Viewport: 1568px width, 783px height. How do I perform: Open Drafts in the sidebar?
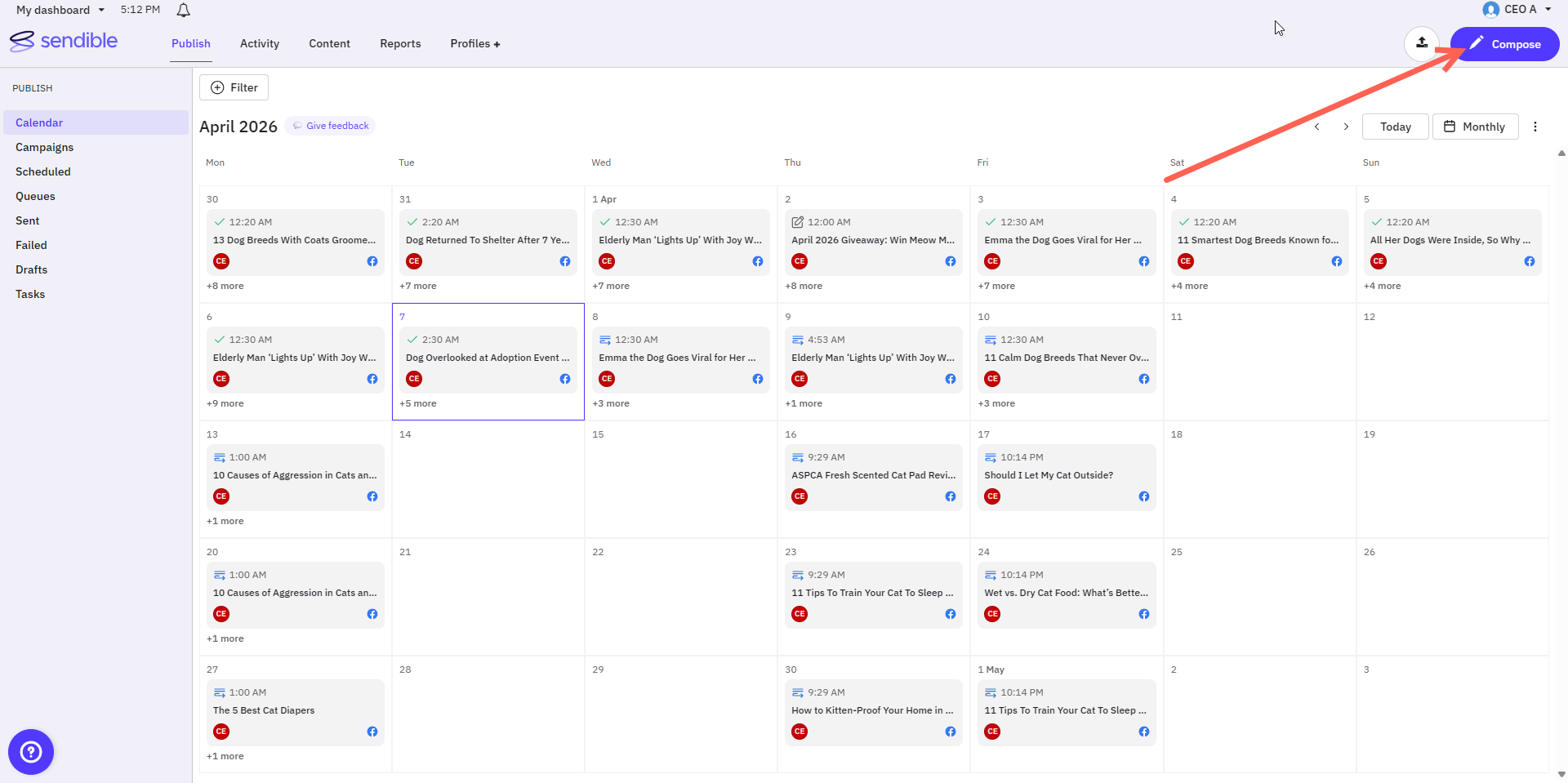(x=32, y=269)
